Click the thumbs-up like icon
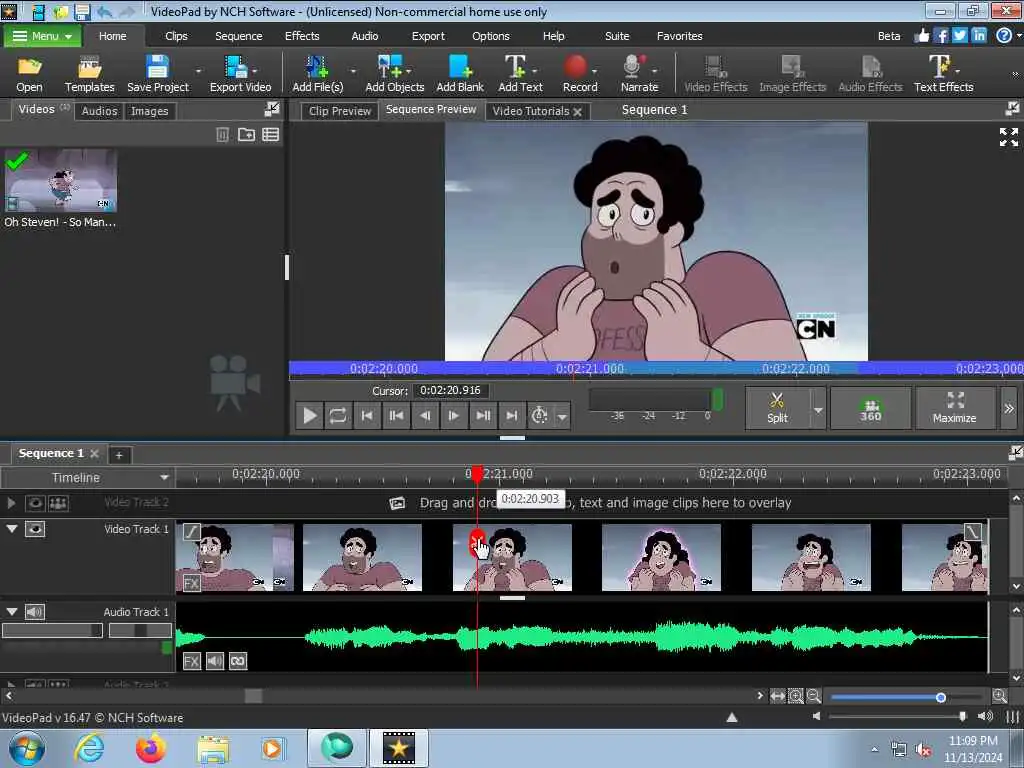This screenshot has width=1024, height=768. pos(921,35)
